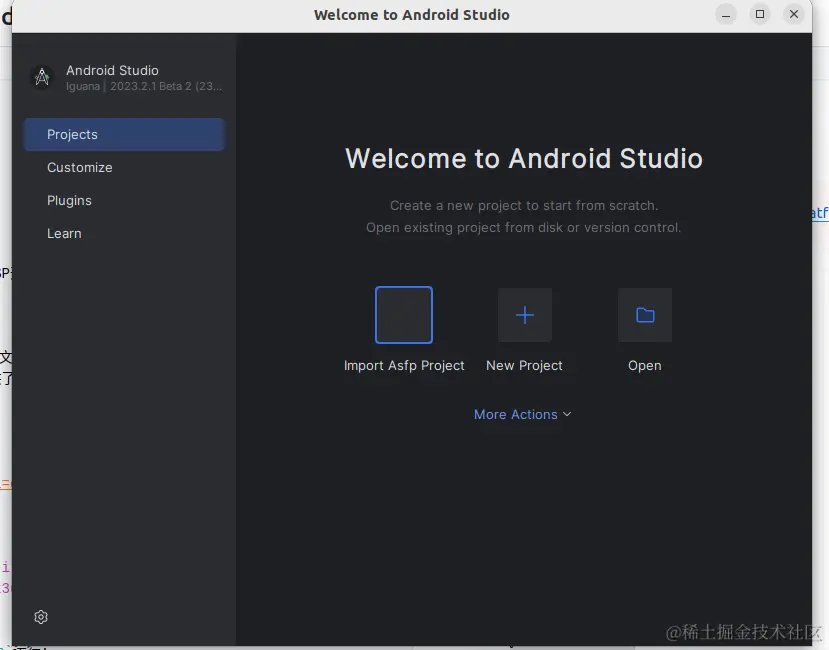
Task: Click the Android Studio logo icon
Action: point(41,76)
